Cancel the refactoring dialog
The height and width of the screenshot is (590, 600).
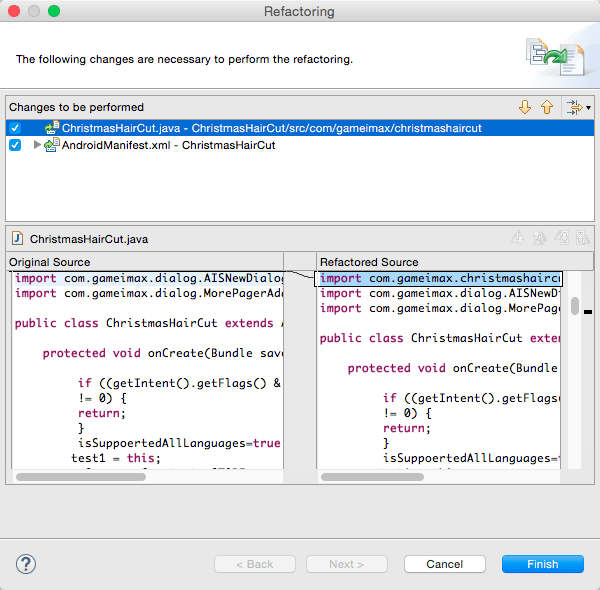[x=445, y=564]
